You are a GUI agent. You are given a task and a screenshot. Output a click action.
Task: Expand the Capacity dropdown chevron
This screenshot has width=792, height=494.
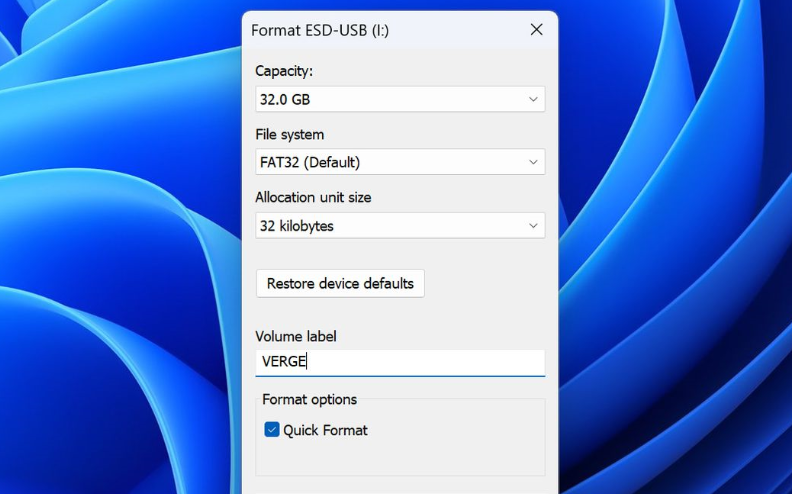[533, 99]
